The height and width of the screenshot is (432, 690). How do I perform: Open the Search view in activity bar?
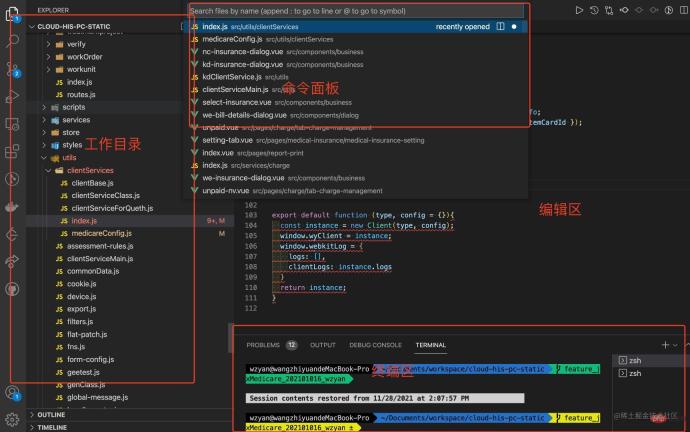tap(12, 40)
